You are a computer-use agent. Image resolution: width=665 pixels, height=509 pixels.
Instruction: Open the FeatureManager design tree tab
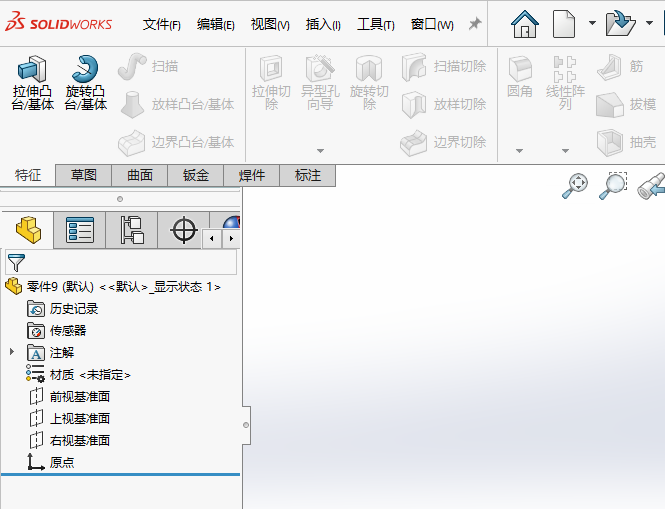[x=28, y=230]
